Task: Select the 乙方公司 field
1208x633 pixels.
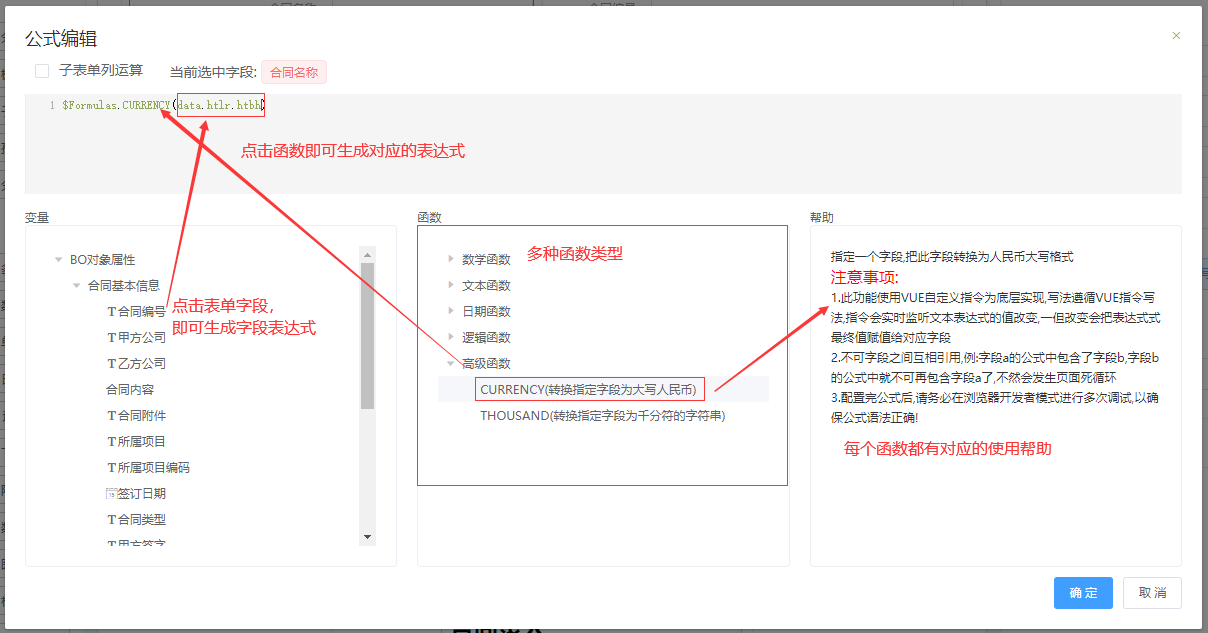Action: (x=142, y=363)
